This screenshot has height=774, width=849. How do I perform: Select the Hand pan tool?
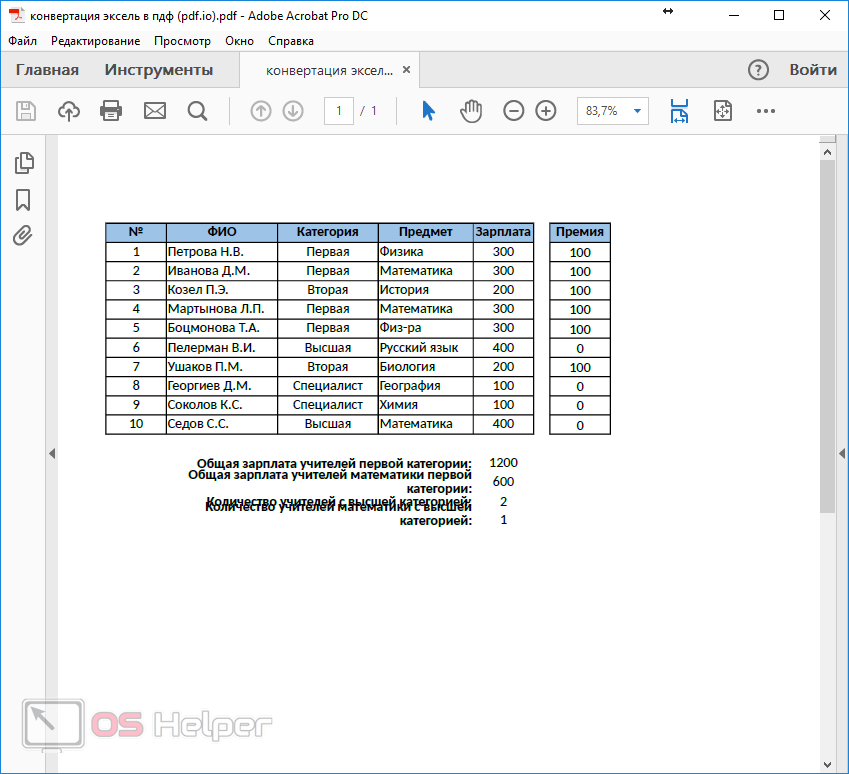471,111
